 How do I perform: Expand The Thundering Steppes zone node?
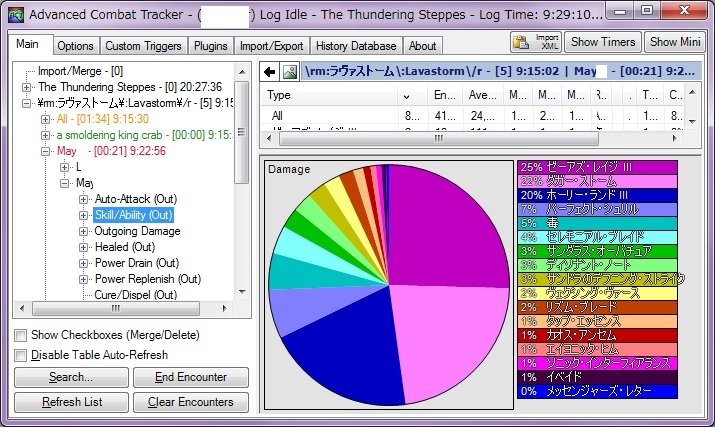[x=26, y=87]
